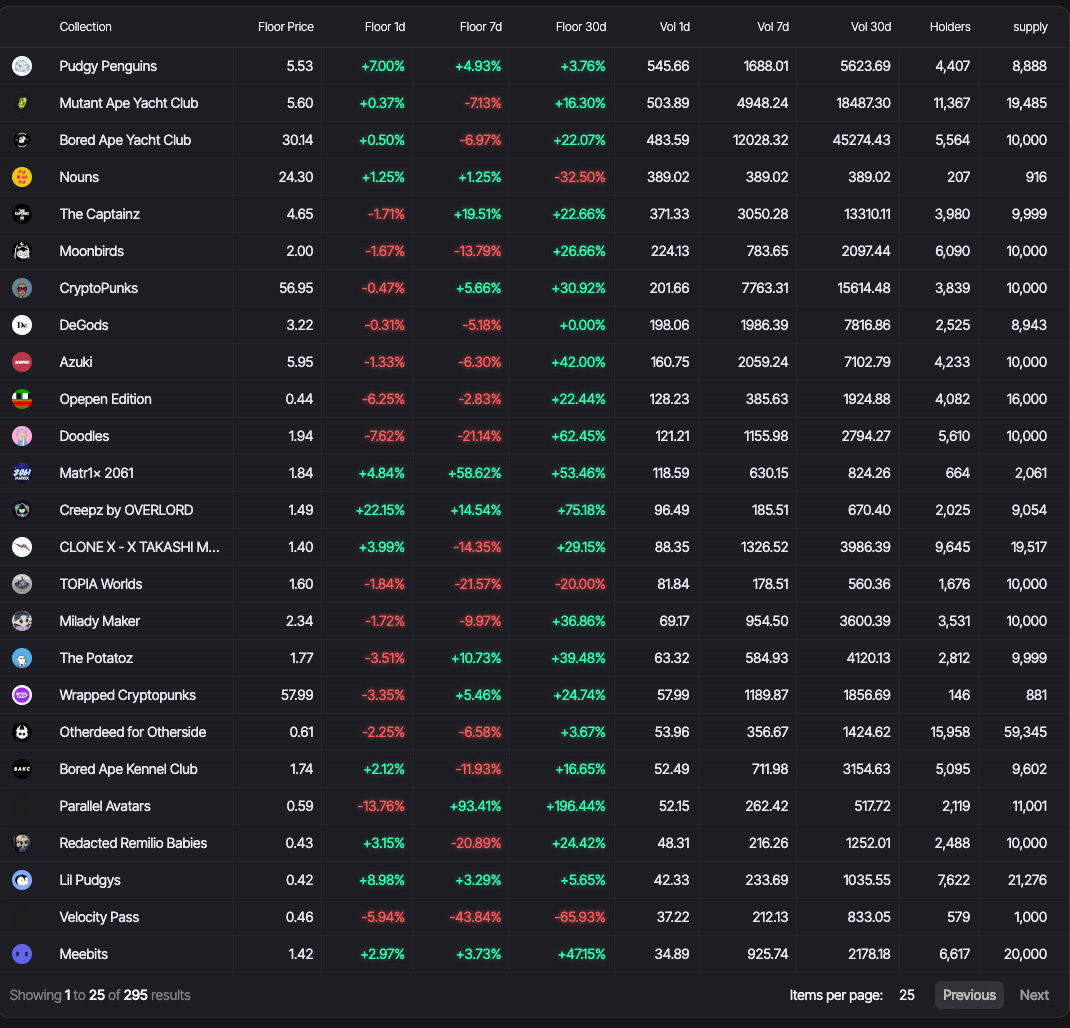This screenshot has width=1070, height=1028.
Task: Click Doodles Floor 30d +62.45%
Action: 578,436
